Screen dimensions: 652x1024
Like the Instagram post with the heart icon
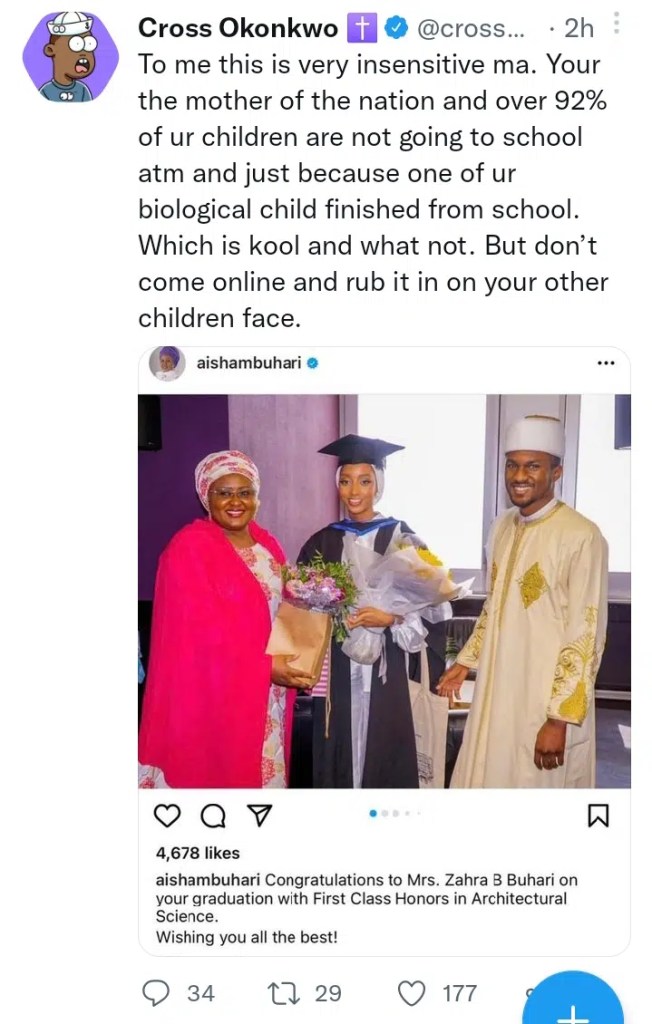coord(168,817)
